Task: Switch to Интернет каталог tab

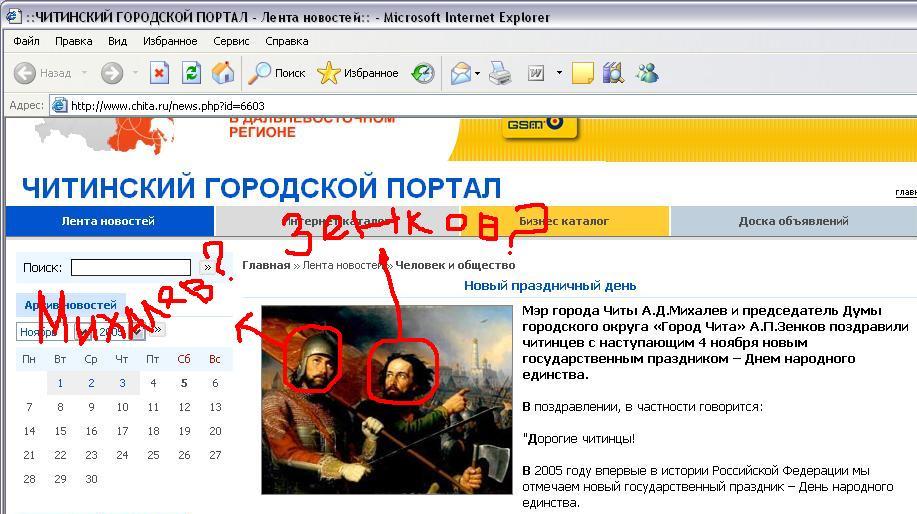Action: (337, 221)
